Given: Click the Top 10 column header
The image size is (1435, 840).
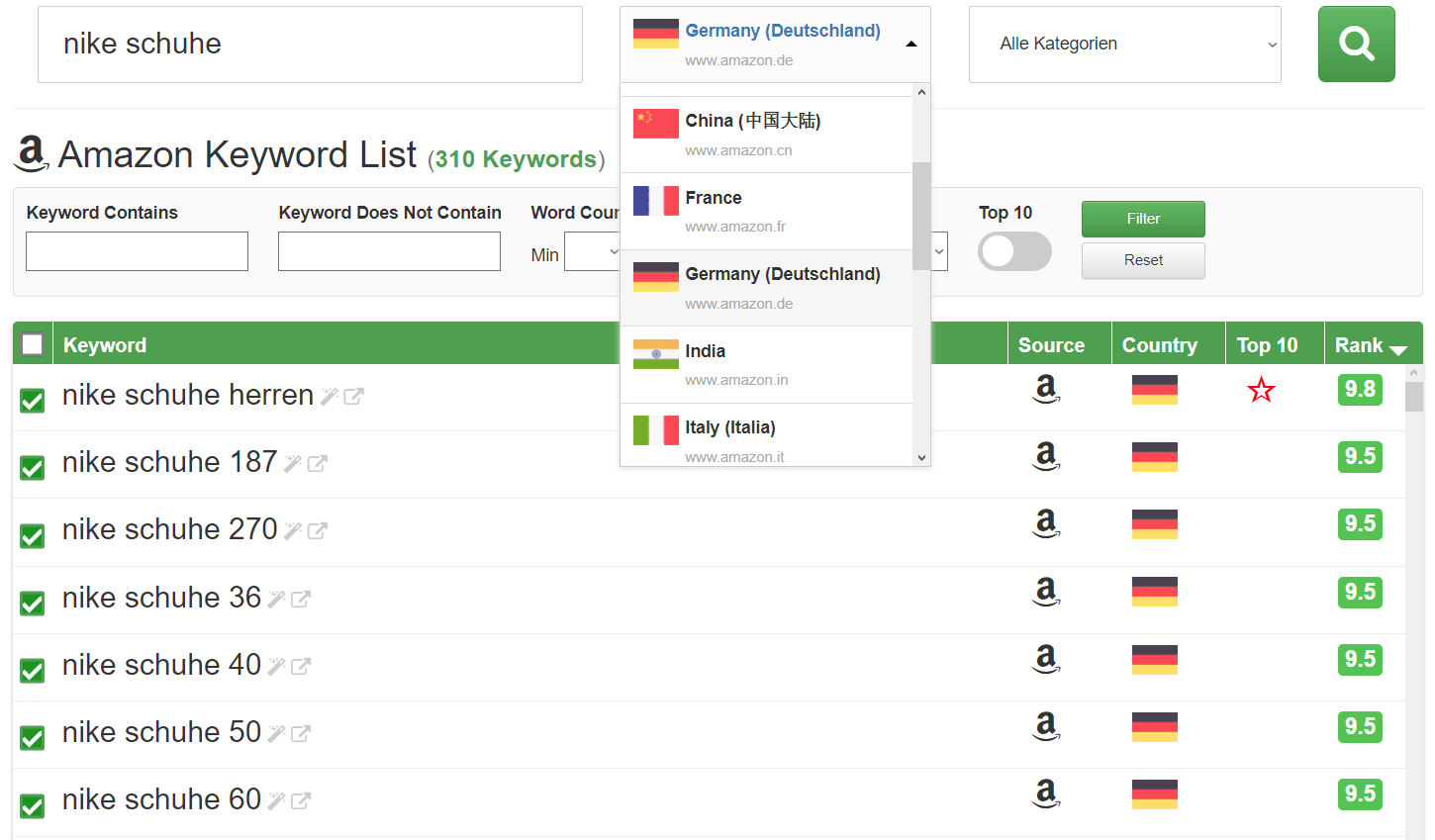Looking at the screenshot, I should pos(1271,343).
